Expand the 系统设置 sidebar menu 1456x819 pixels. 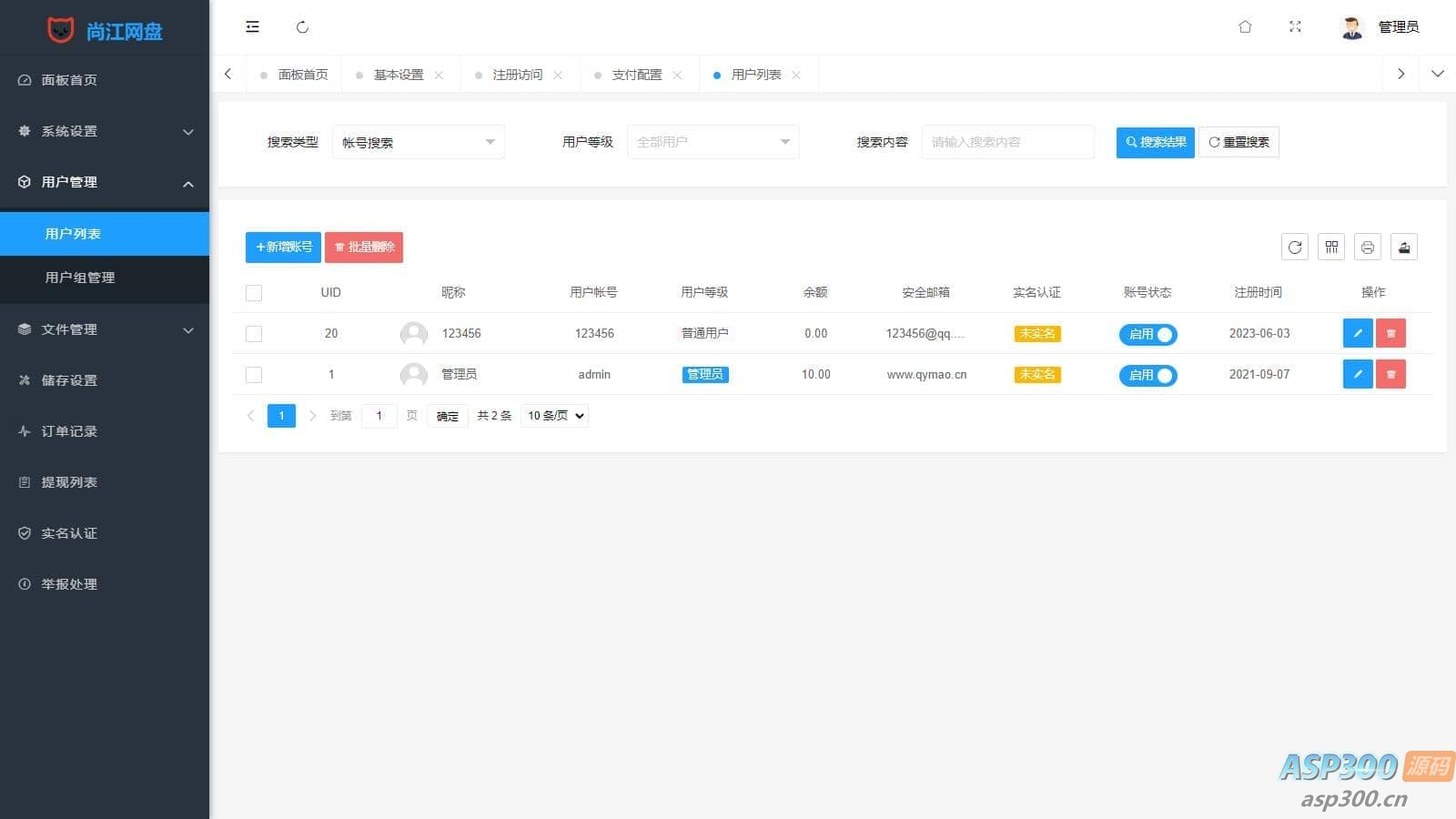click(x=105, y=131)
